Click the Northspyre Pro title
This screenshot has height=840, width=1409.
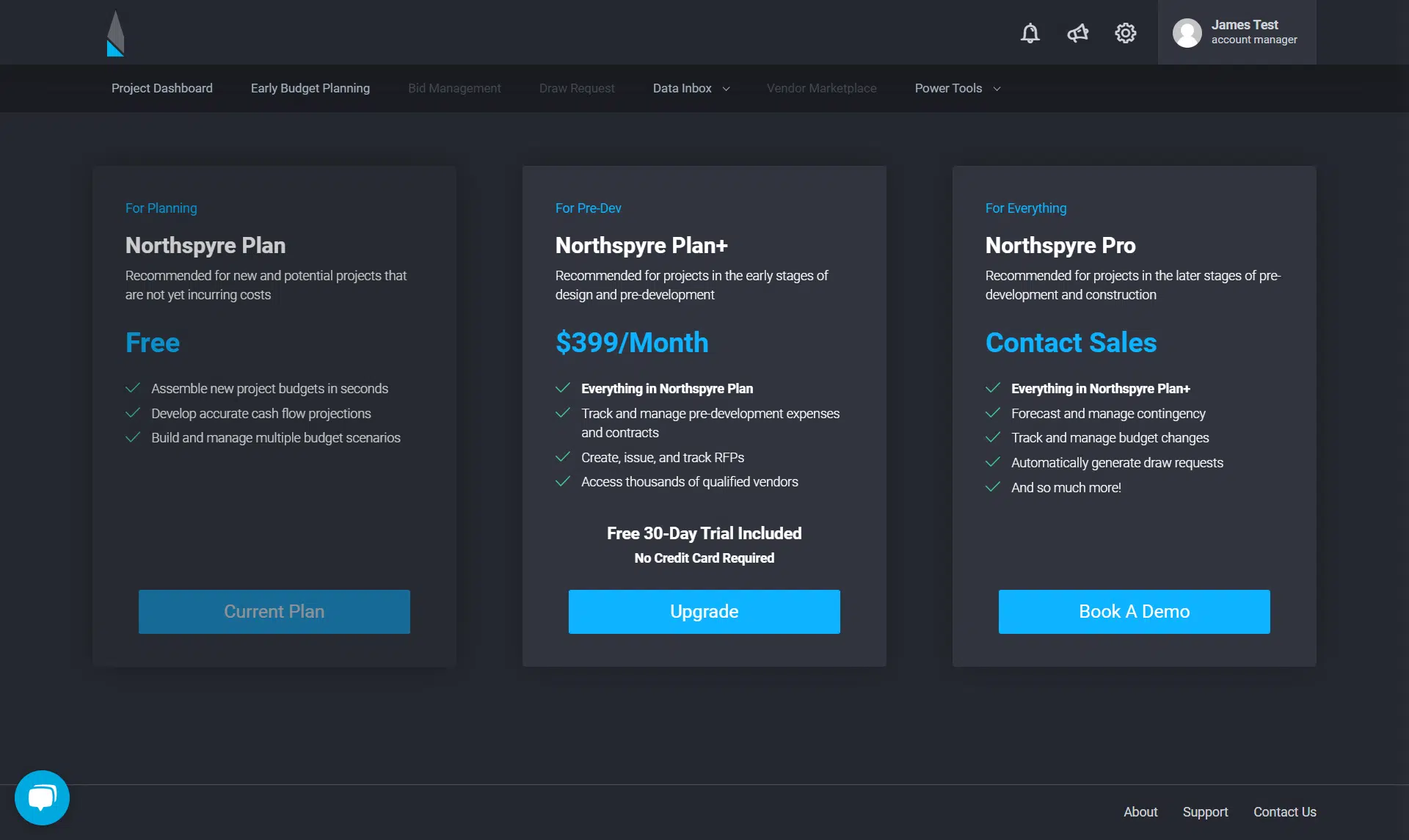coord(1060,246)
